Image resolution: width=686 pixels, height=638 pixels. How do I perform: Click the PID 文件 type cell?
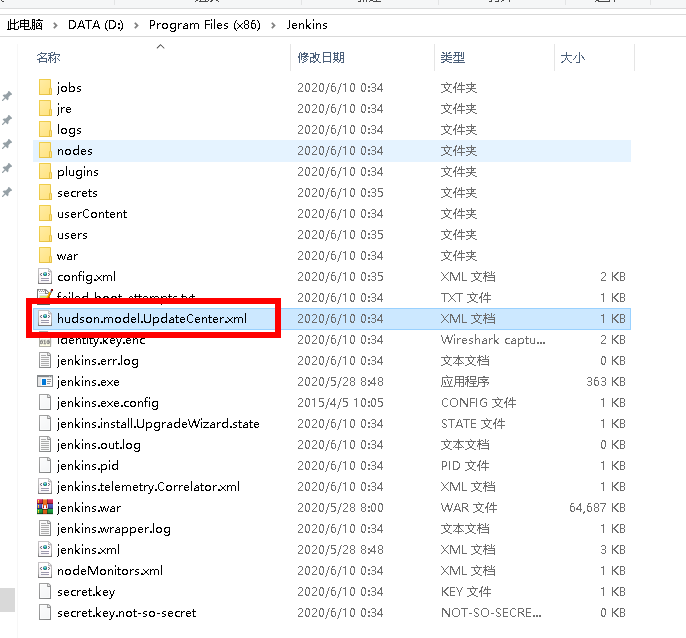465,466
